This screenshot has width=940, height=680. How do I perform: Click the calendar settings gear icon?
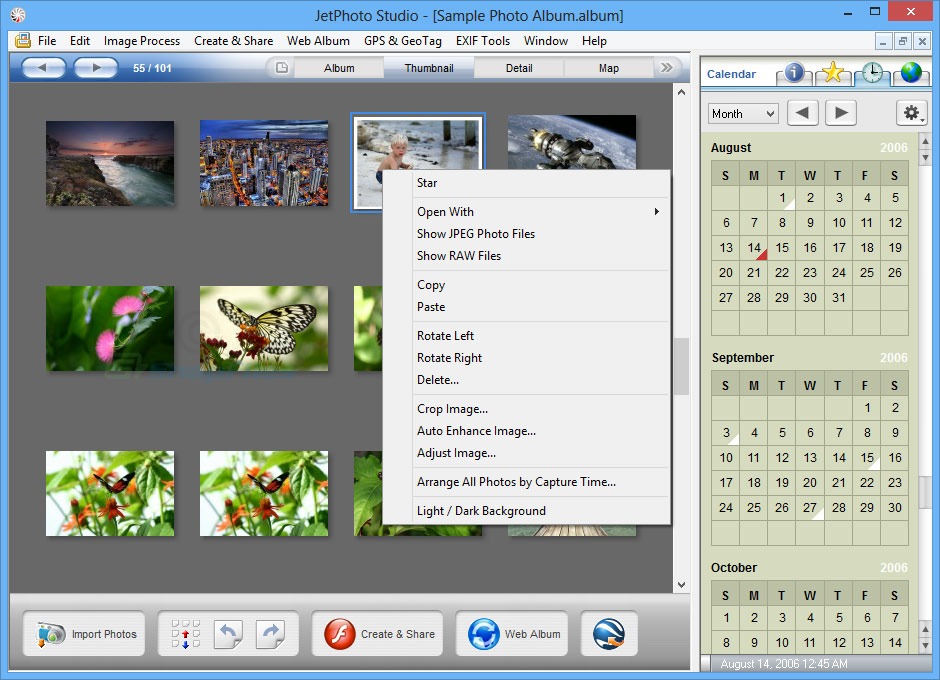(911, 113)
